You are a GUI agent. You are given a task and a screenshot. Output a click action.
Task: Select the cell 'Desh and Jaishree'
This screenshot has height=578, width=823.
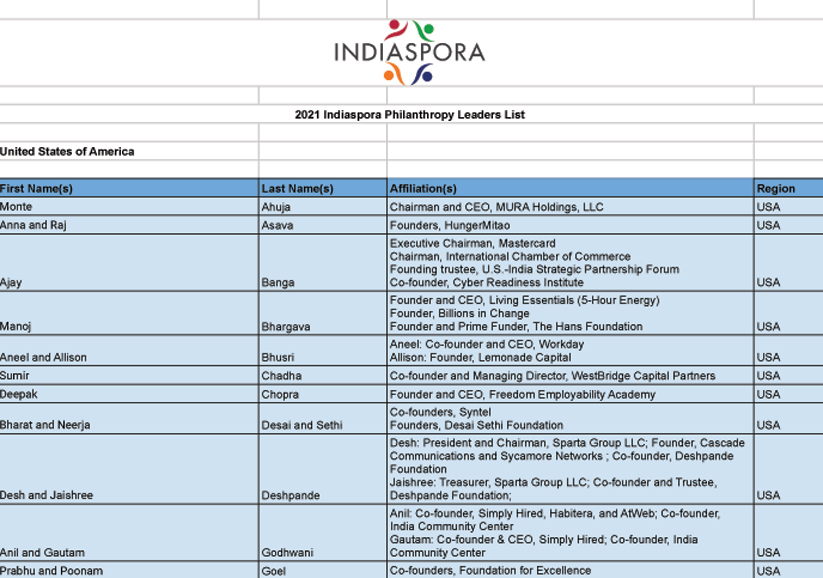point(129,469)
